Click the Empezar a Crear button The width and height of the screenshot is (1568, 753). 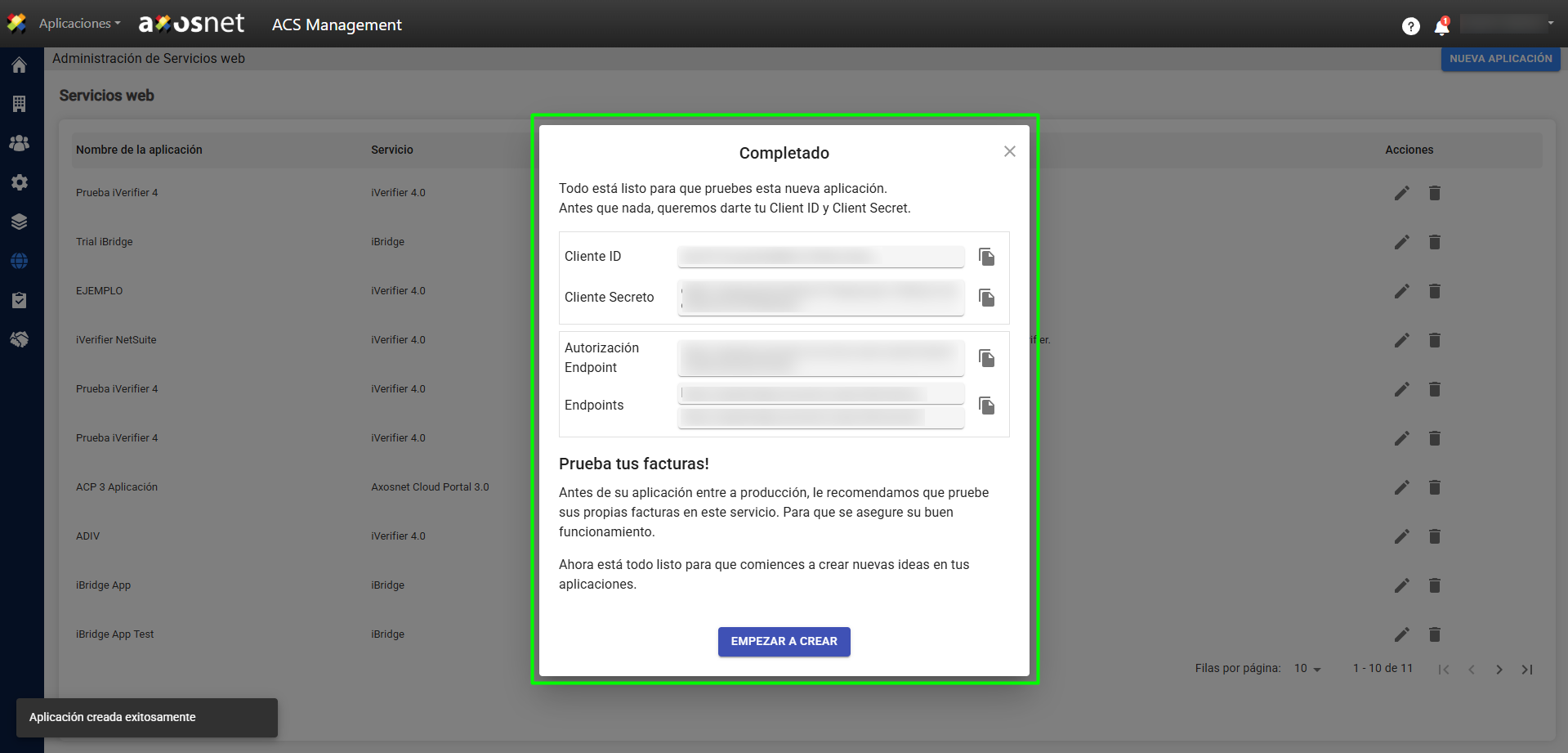pos(784,642)
